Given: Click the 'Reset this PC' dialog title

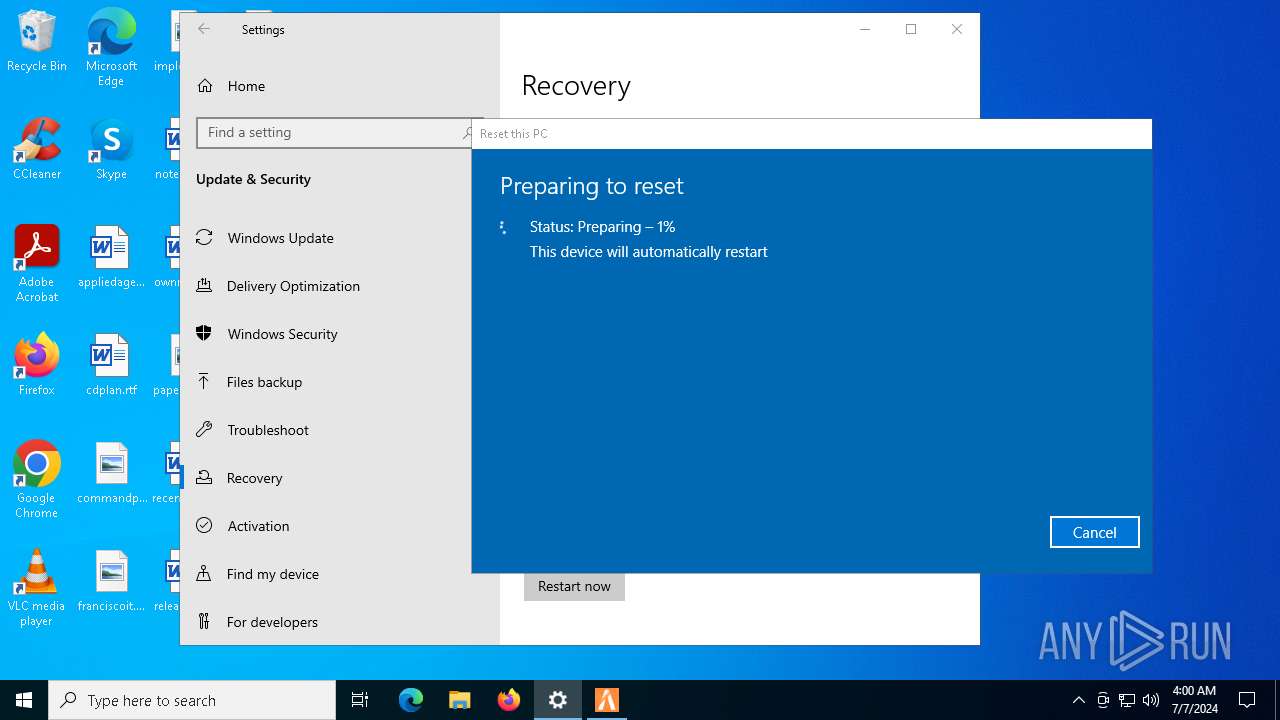Looking at the screenshot, I should [514, 134].
